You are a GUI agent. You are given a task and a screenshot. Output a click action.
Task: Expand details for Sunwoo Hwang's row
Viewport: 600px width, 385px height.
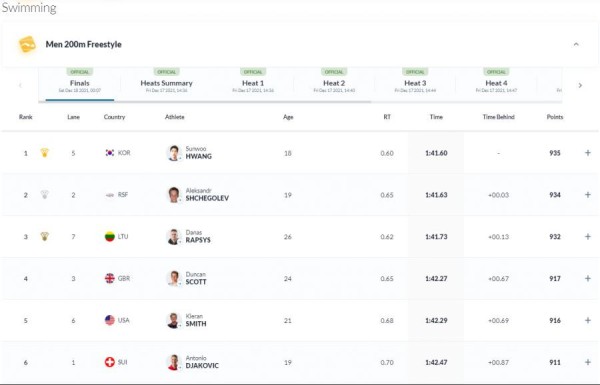[588, 153]
